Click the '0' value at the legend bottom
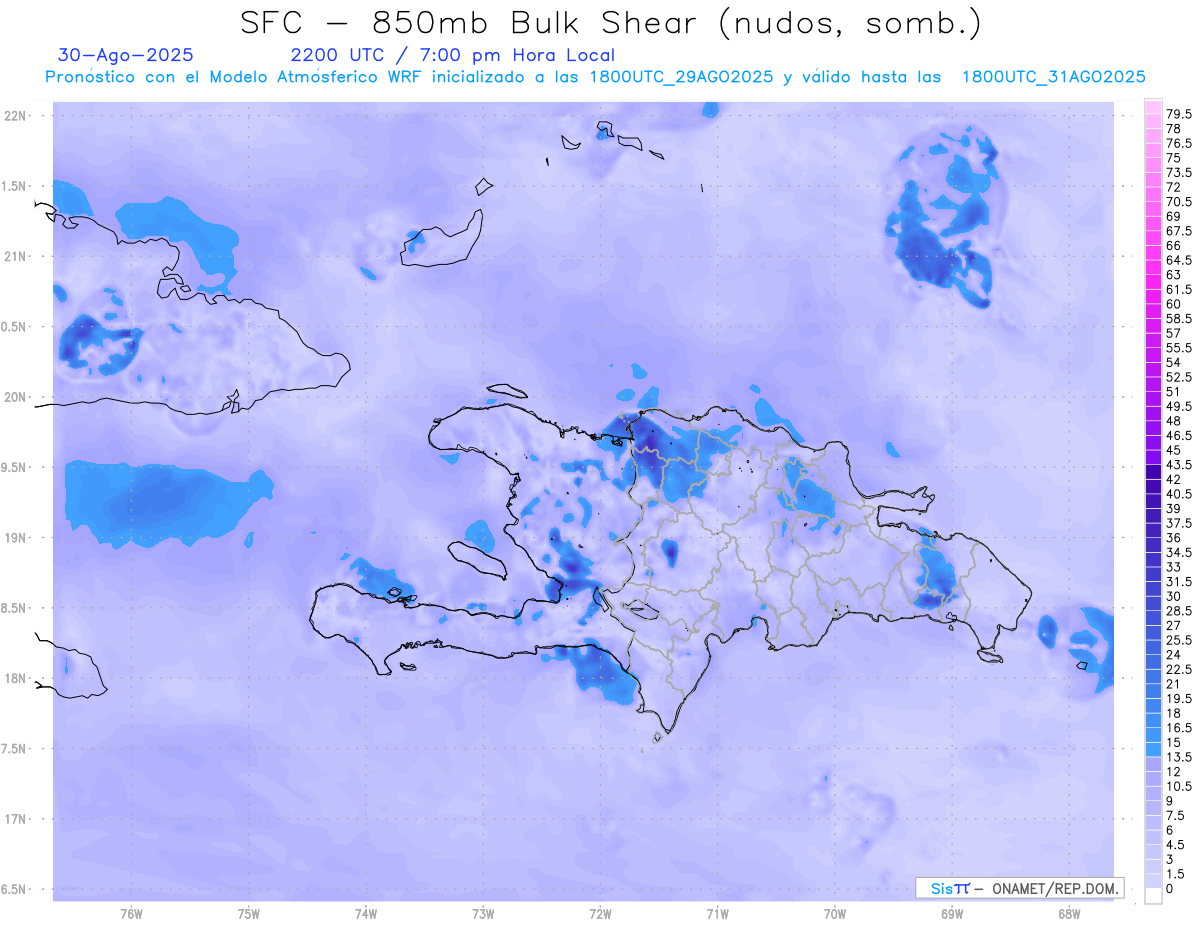This screenshot has height=927, width=1200. point(1170,889)
